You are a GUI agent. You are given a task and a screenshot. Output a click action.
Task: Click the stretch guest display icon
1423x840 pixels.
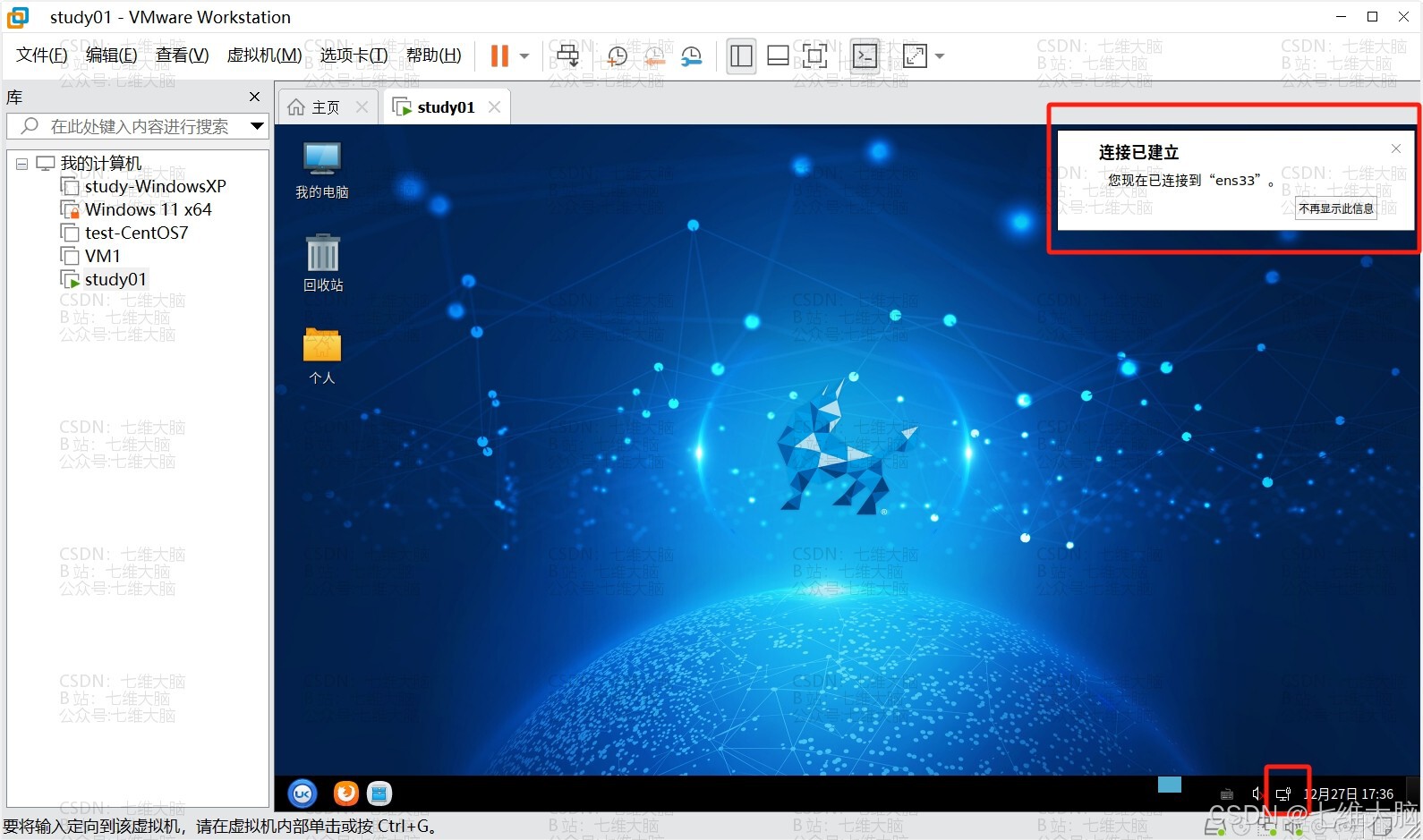(x=915, y=56)
